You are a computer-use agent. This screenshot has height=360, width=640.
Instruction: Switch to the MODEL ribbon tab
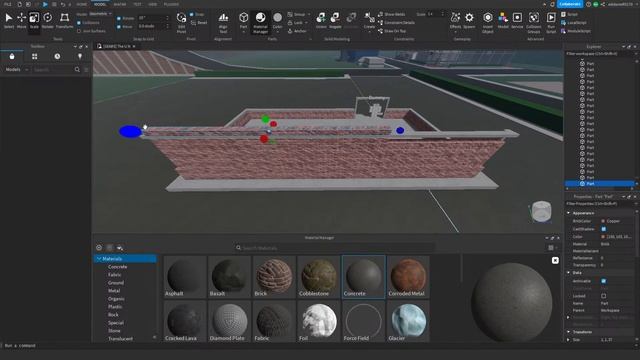click(x=100, y=4)
